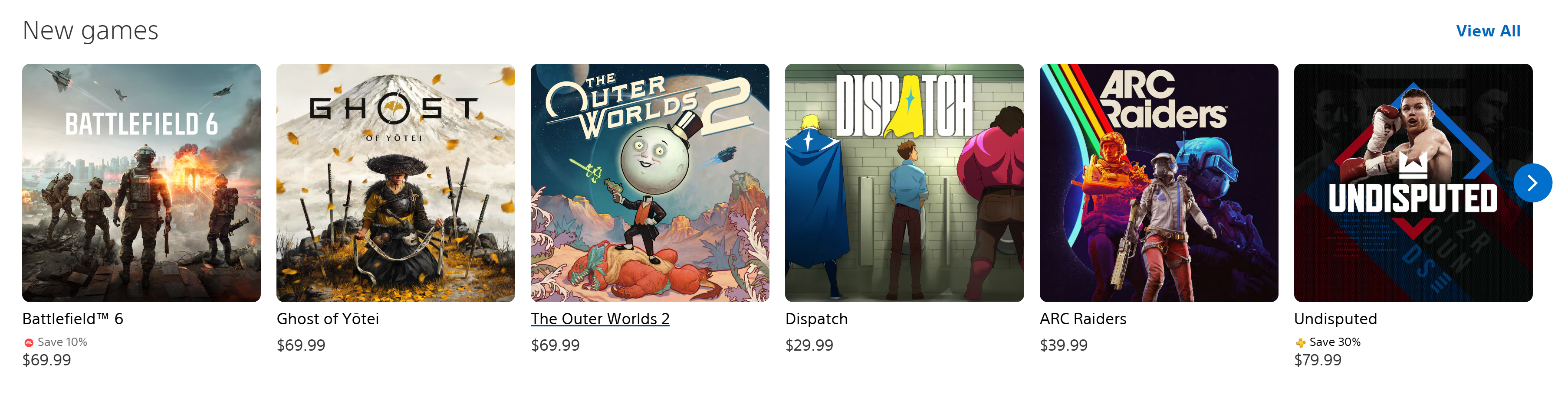Choose the ARC Raiders cover art

1159,182
